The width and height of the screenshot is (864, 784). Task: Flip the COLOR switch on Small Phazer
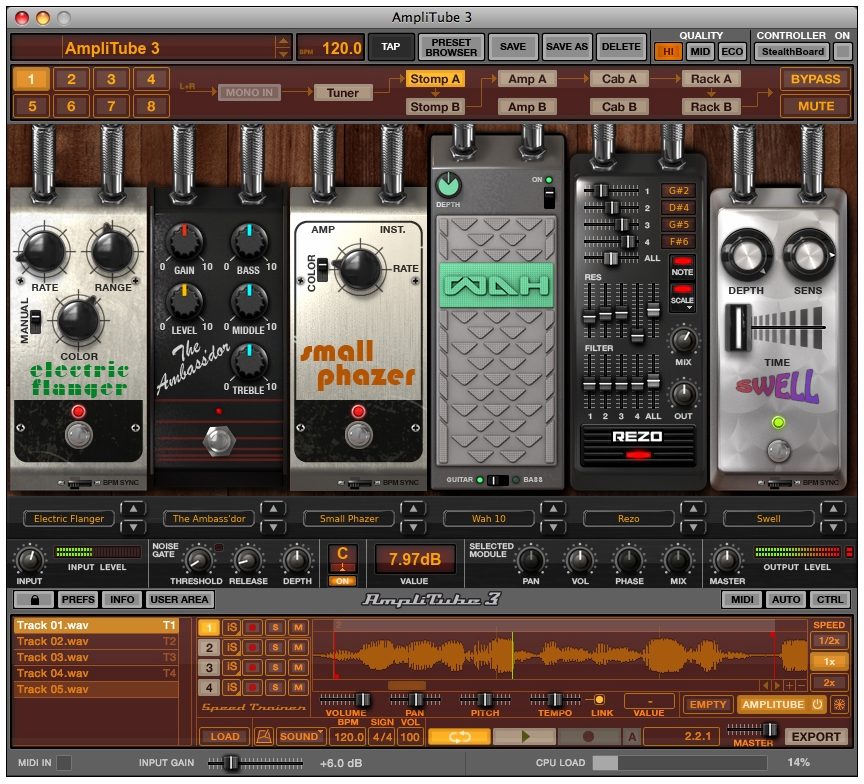pyautogui.click(x=322, y=269)
